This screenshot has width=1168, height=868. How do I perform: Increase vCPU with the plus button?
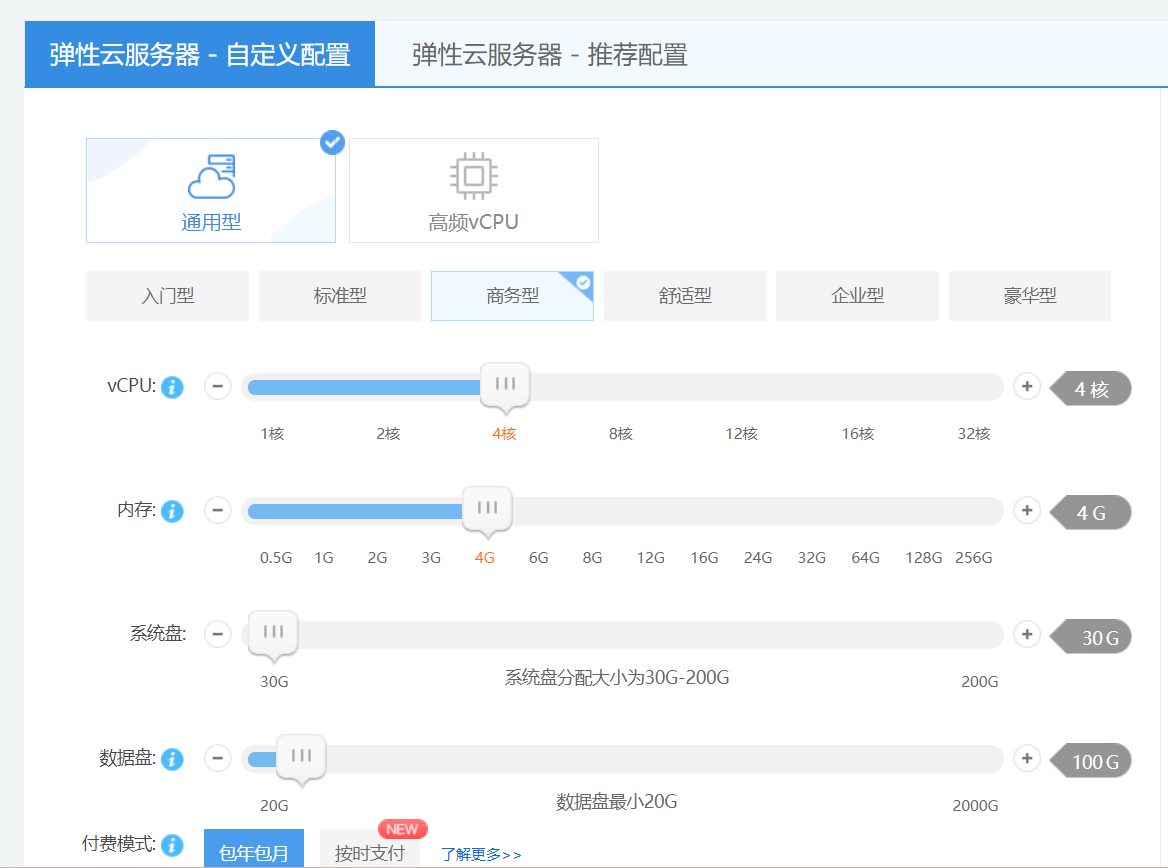pos(1027,386)
